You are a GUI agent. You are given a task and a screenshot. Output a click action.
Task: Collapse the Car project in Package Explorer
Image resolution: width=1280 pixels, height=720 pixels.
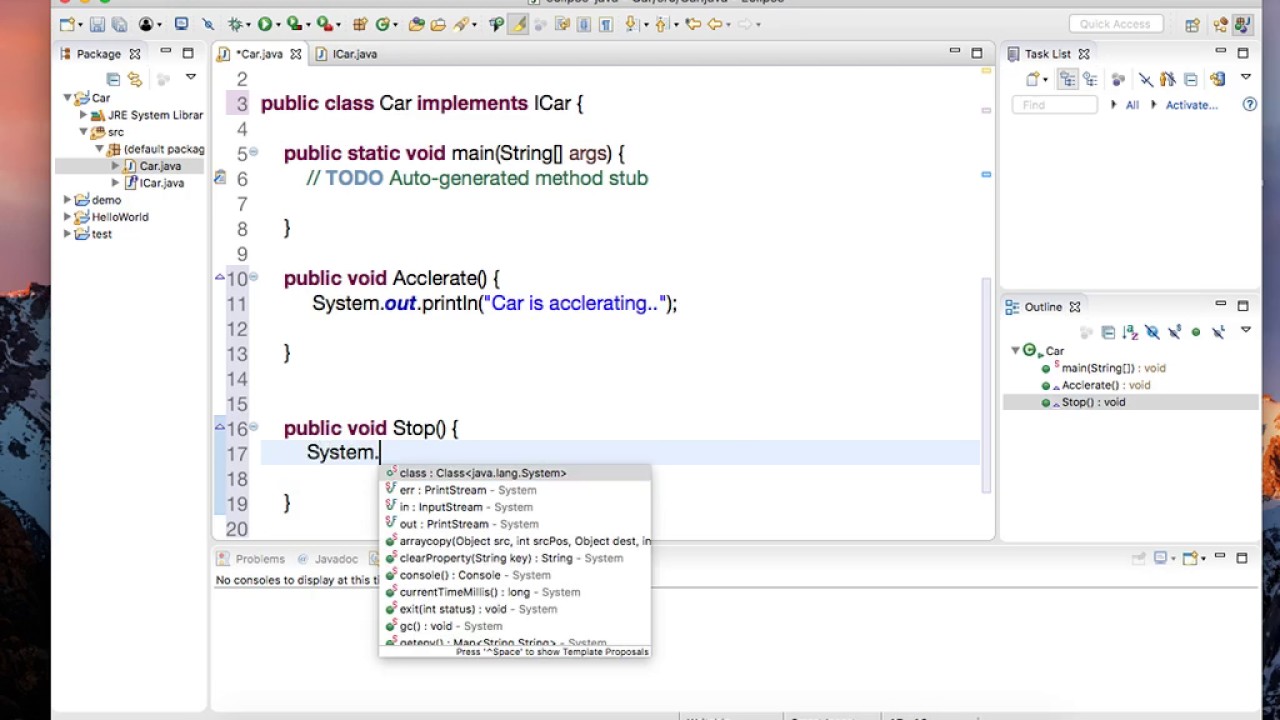pos(68,98)
